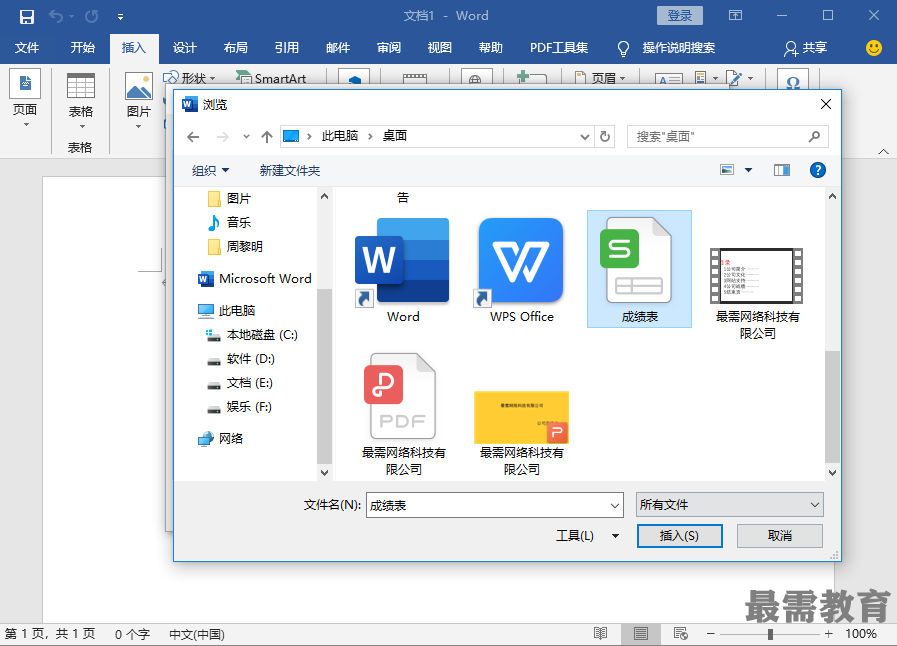Viewport: 897px width, 646px height.
Task: Click the 文件名 input field
Action: click(494, 505)
